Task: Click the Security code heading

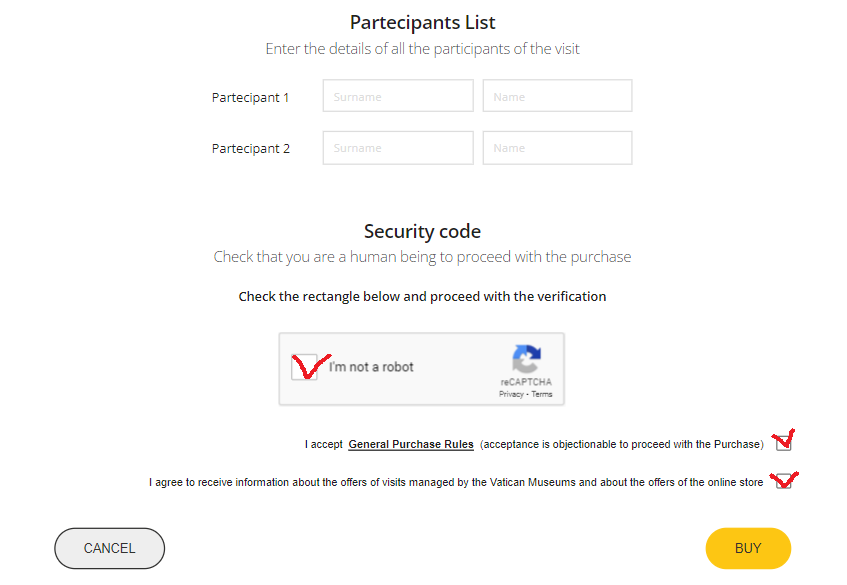Action: [x=422, y=231]
